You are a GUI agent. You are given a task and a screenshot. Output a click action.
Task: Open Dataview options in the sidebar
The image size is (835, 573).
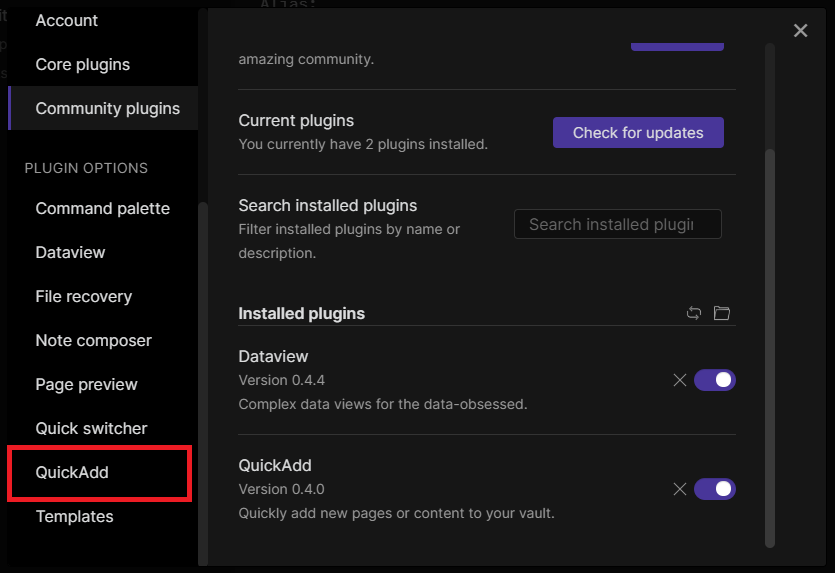103,252
